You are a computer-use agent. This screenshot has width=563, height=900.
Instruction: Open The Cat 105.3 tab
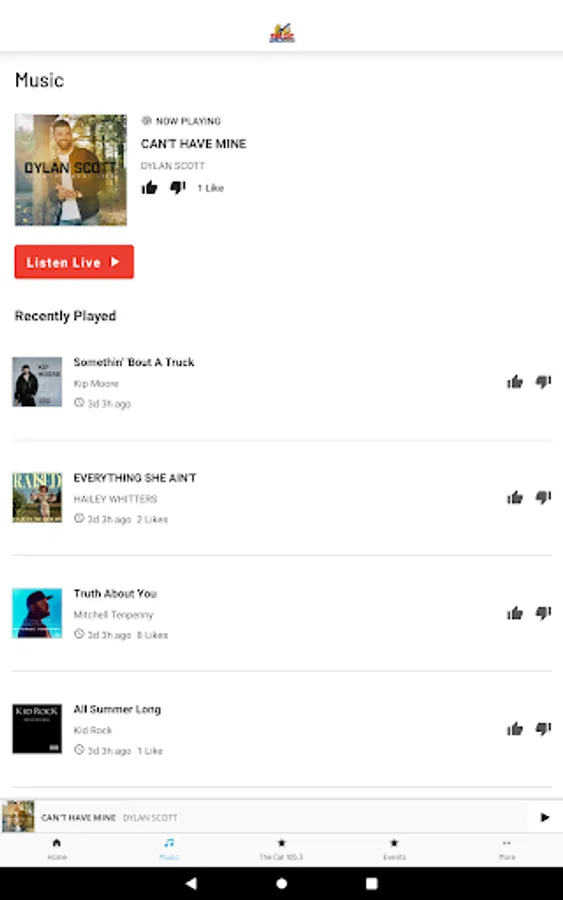pyautogui.click(x=281, y=849)
